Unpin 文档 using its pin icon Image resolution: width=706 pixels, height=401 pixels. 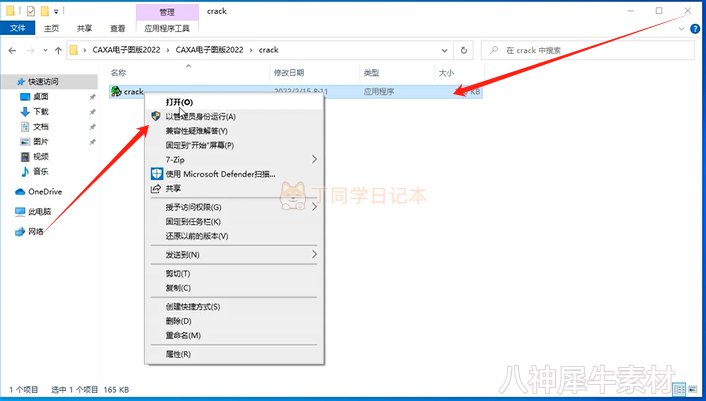92,127
